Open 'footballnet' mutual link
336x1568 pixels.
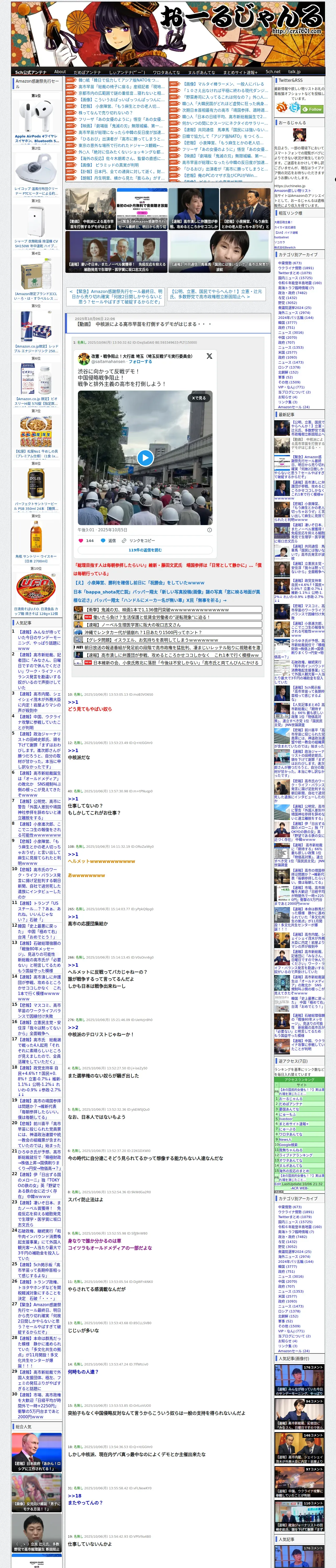coord(282,237)
